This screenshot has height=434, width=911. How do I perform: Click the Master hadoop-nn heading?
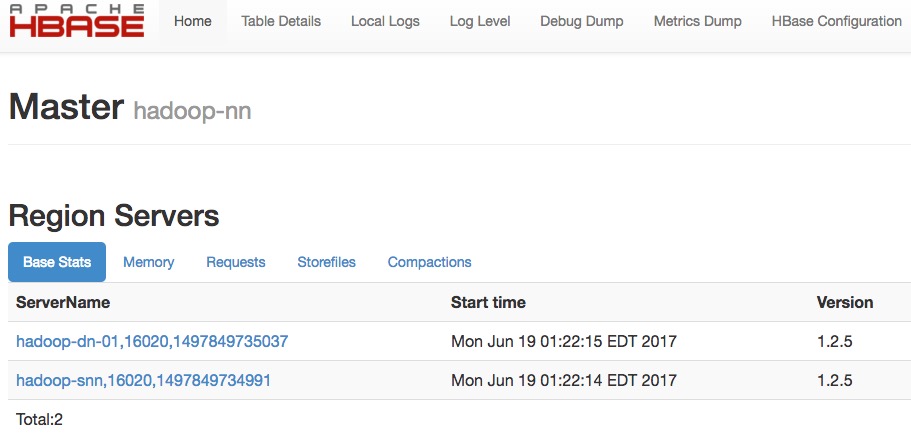[130, 107]
